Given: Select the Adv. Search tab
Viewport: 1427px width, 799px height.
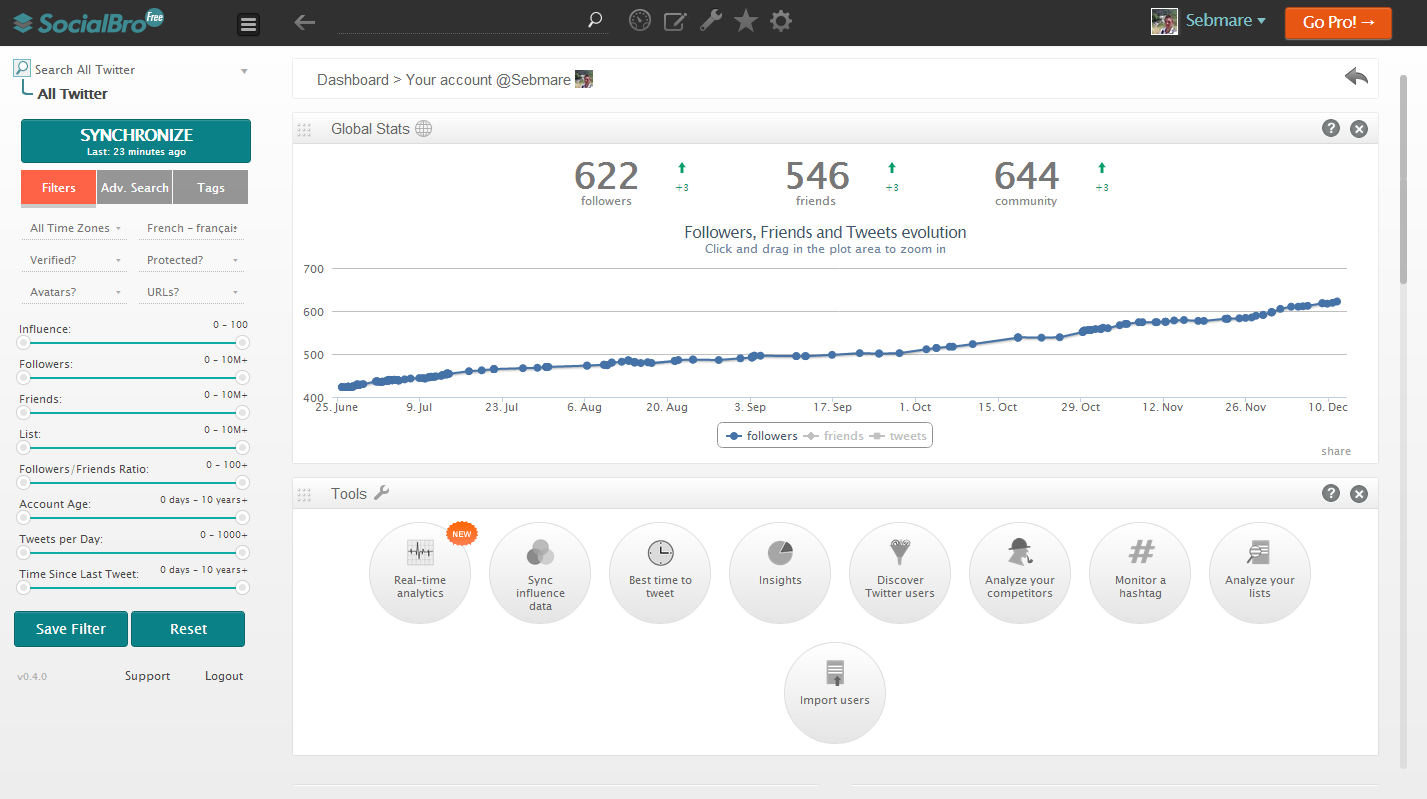Looking at the screenshot, I should (x=134, y=187).
